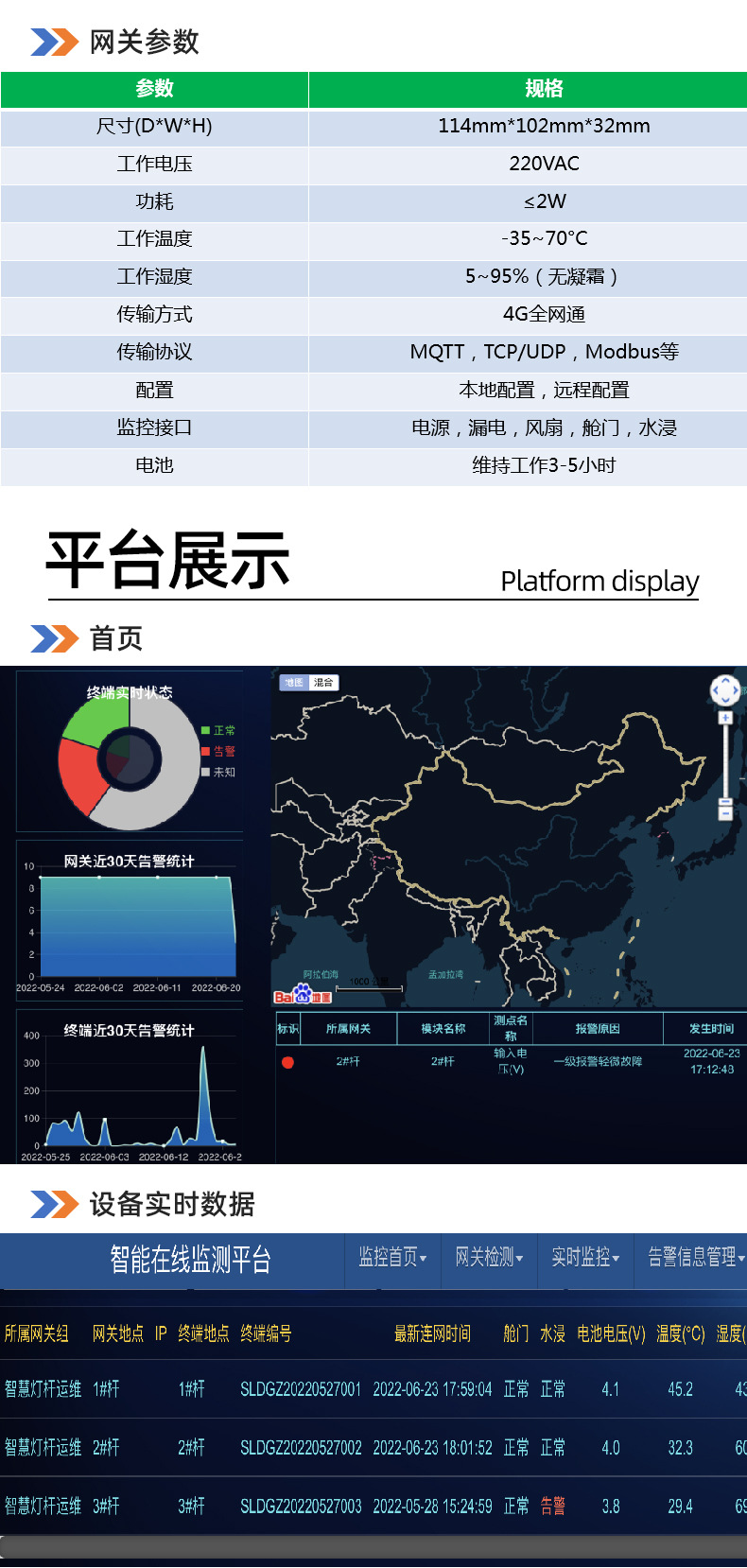747x1568 pixels.
Task: Click the red alarm dot for 2#杆
Action: (287, 1062)
